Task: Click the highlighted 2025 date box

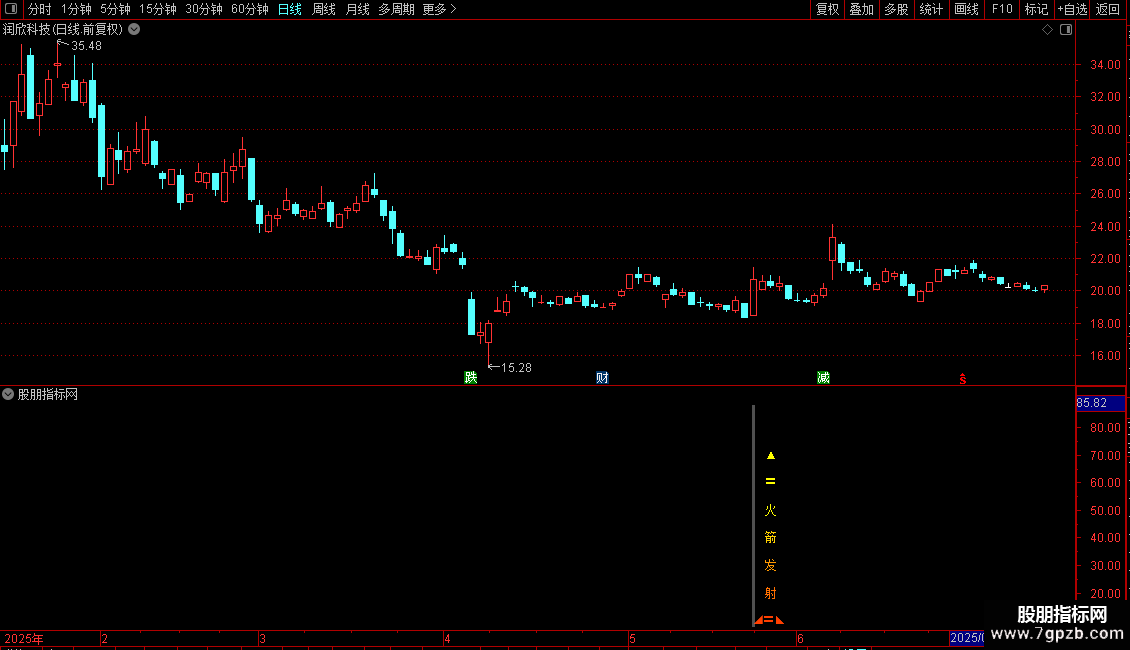Action: [966, 638]
